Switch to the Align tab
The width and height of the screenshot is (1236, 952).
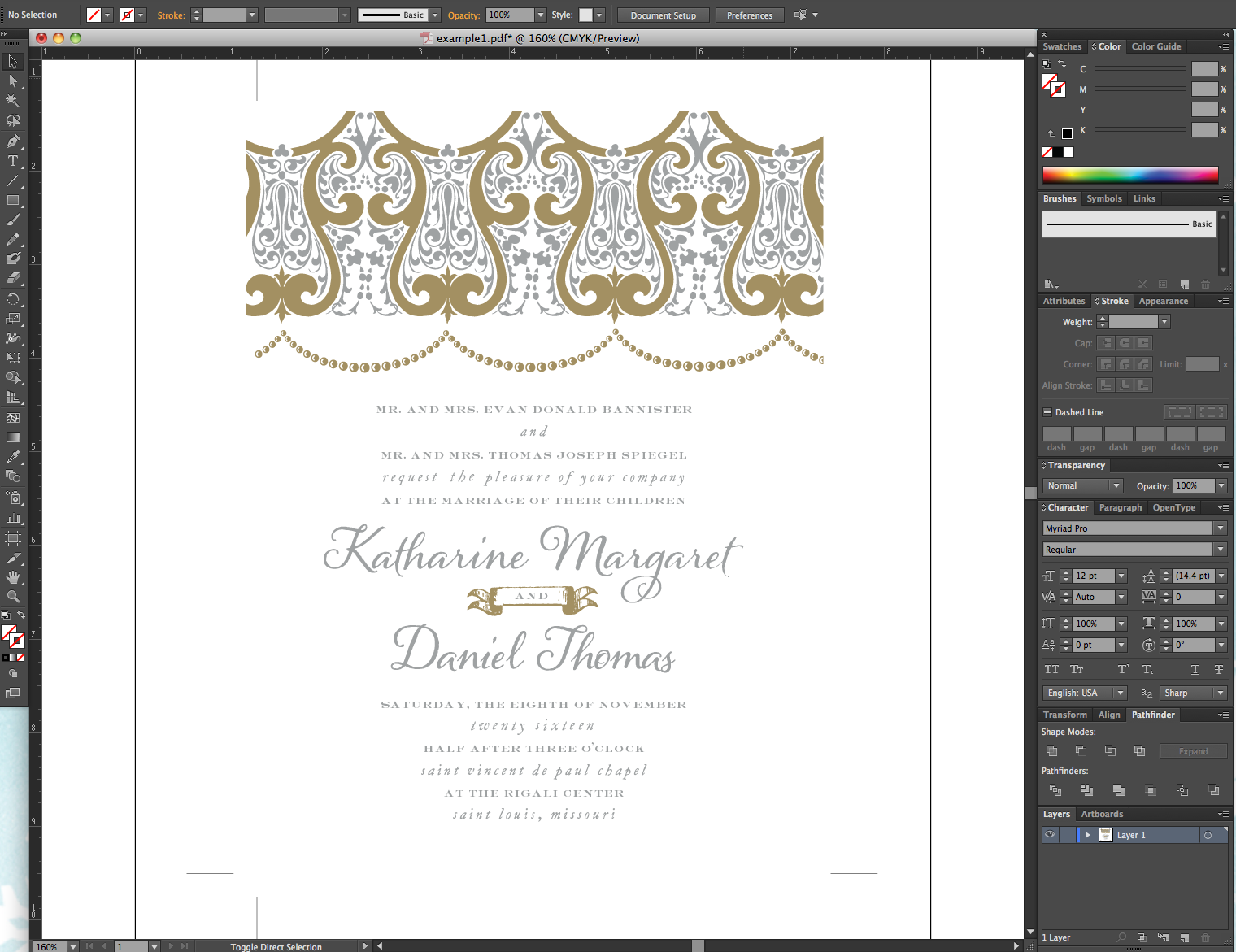(x=1109, y=715)
